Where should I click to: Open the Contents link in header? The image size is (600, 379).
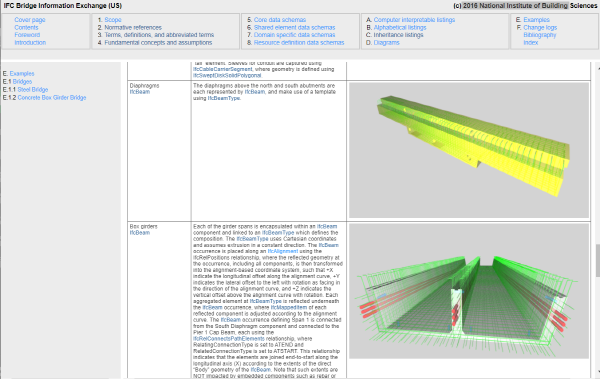[x=26, y=27]
